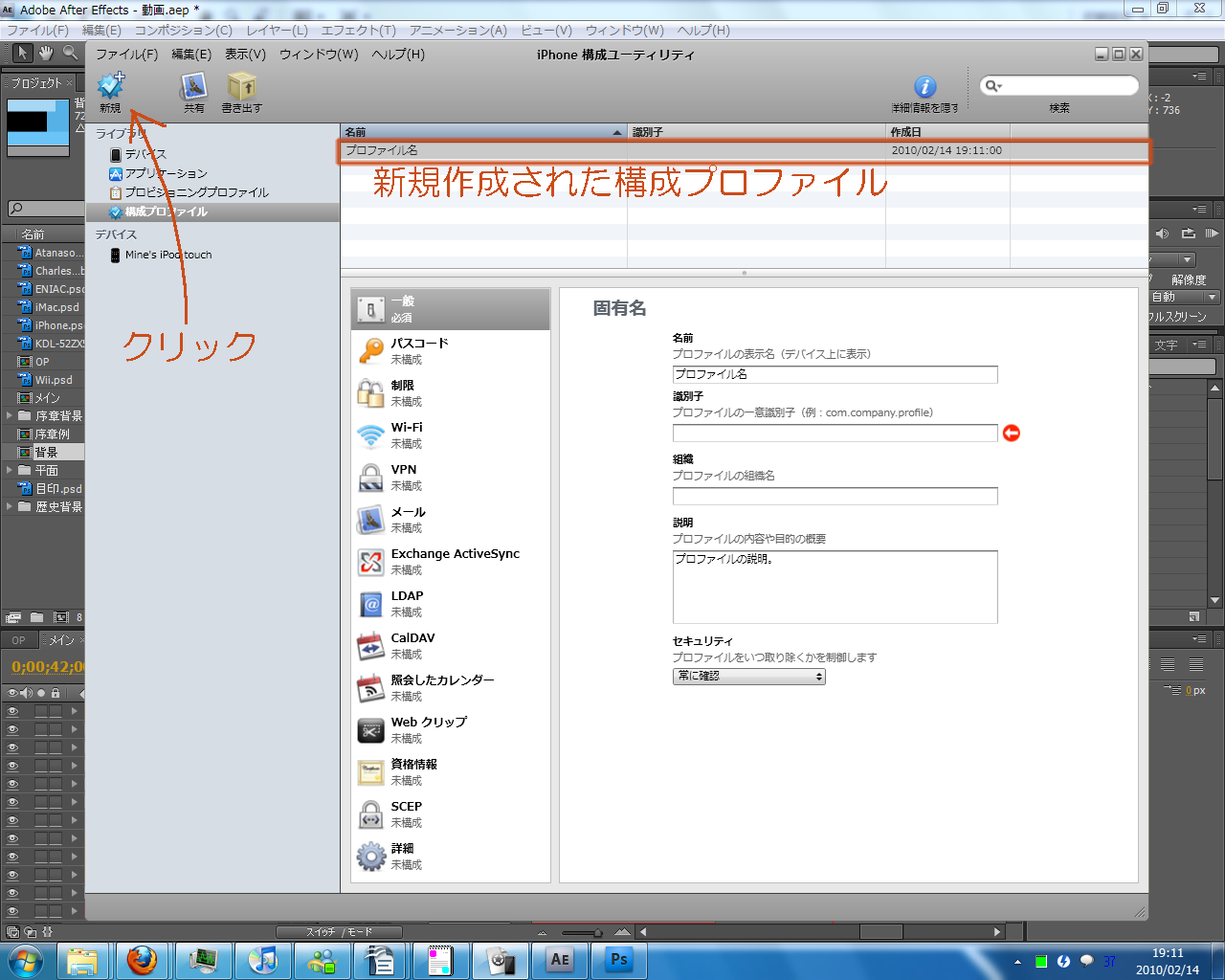Open the 文字 panel options menu
1225x980 pixels.
tap(1200, 345)
